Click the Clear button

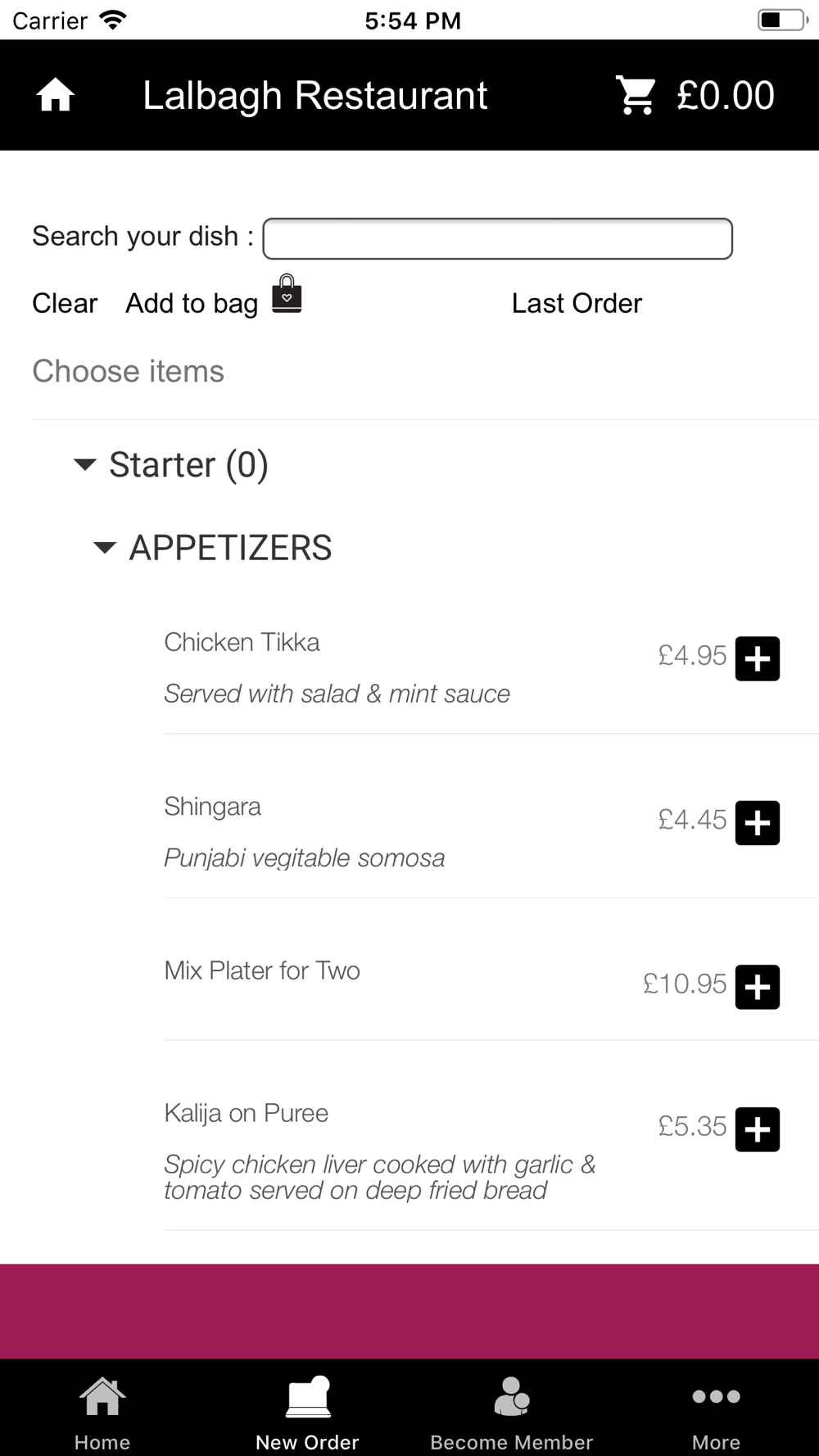tap(65, 303)
